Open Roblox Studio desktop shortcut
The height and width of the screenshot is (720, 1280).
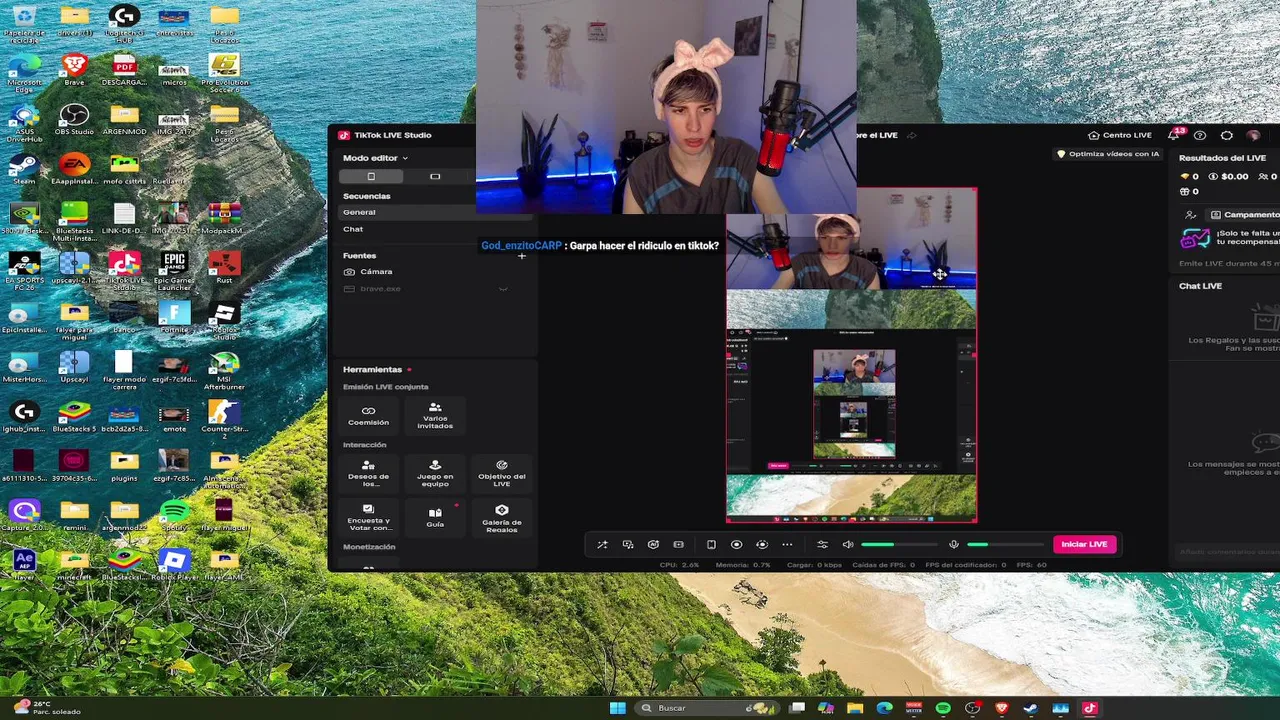click(224, 320)
